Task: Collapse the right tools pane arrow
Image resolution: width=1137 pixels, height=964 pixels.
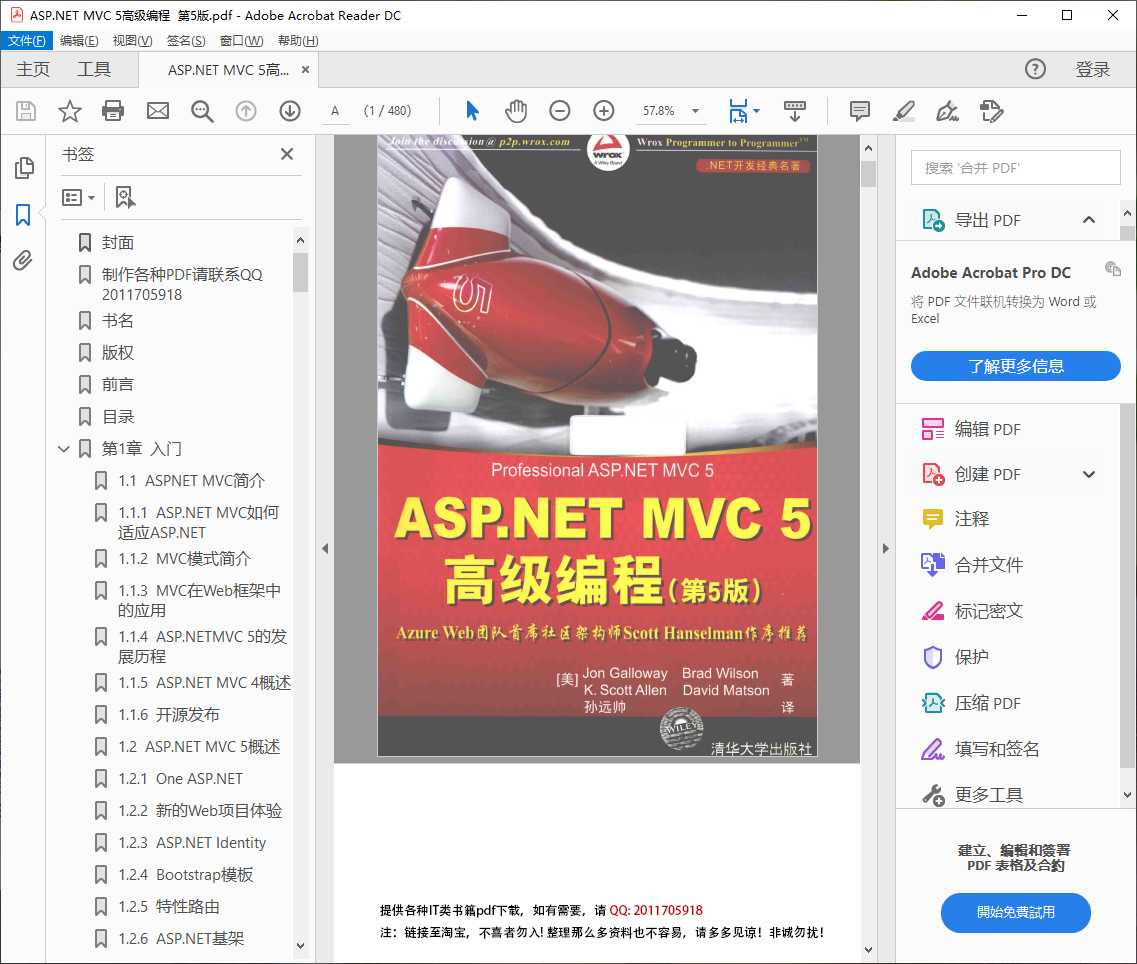Action: tap(885, 548)
